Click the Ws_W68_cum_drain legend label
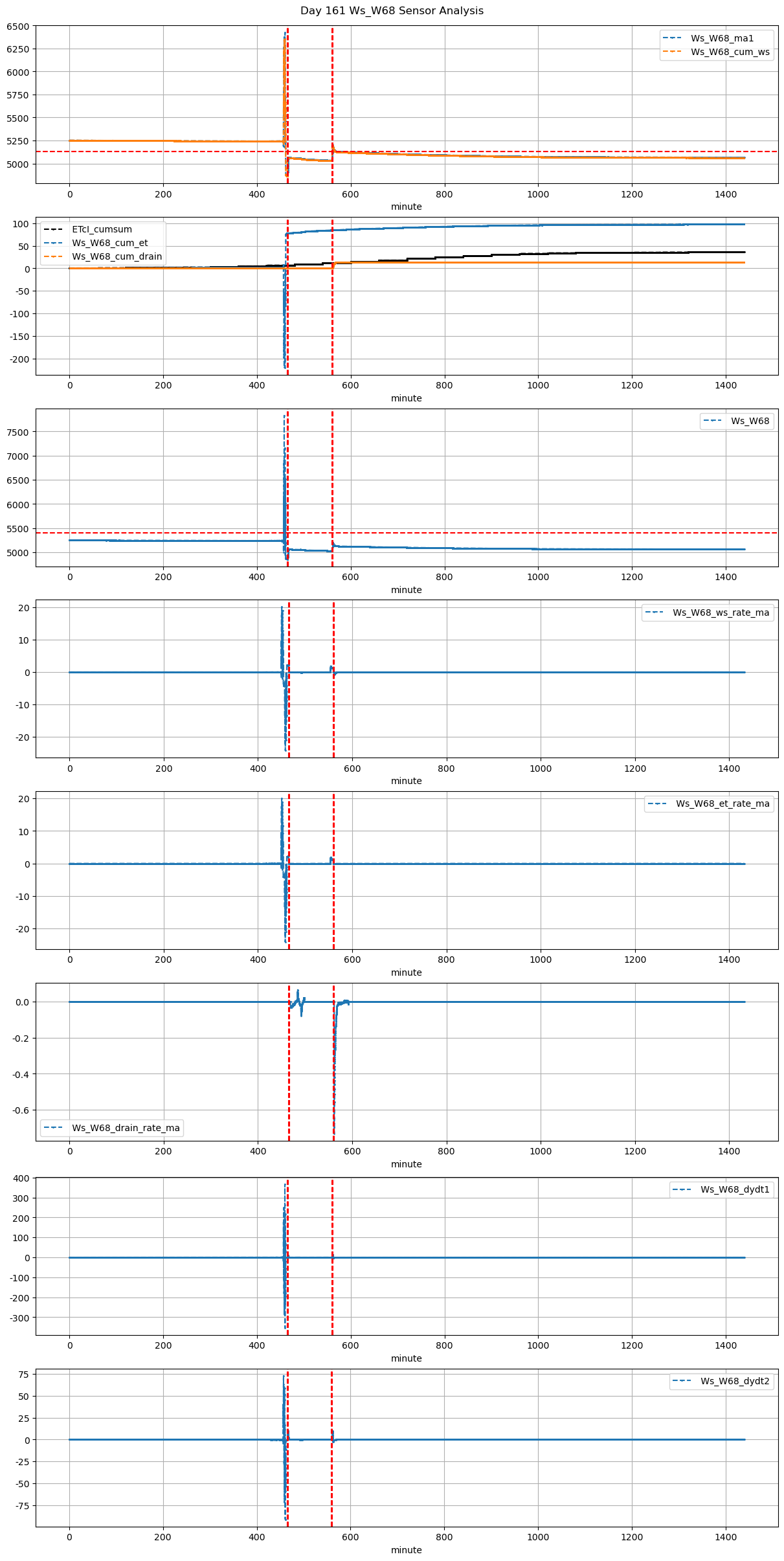Viewport: 784px width, 1561px height. [x=117, y=256]
